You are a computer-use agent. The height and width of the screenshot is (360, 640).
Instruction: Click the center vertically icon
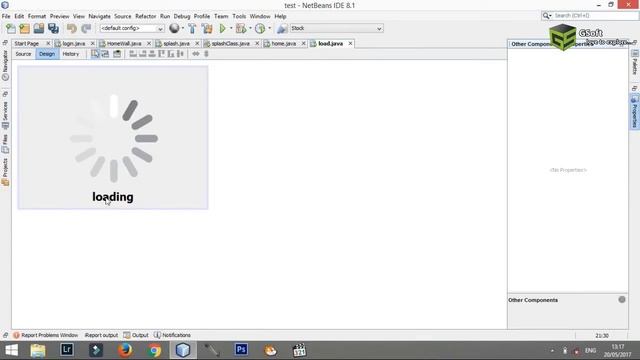coord(180,54)
